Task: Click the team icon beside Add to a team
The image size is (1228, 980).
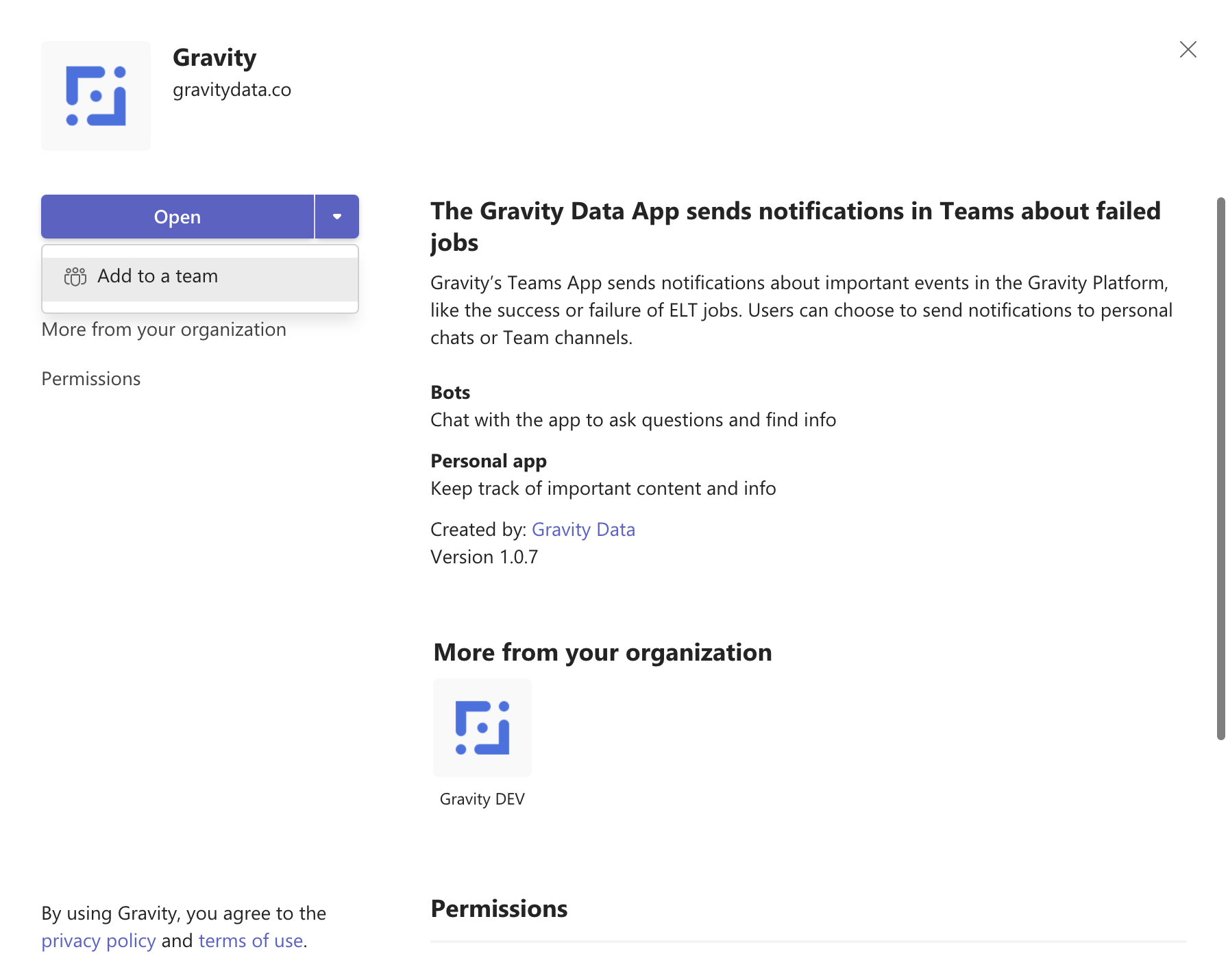Action: click(75, 276)
